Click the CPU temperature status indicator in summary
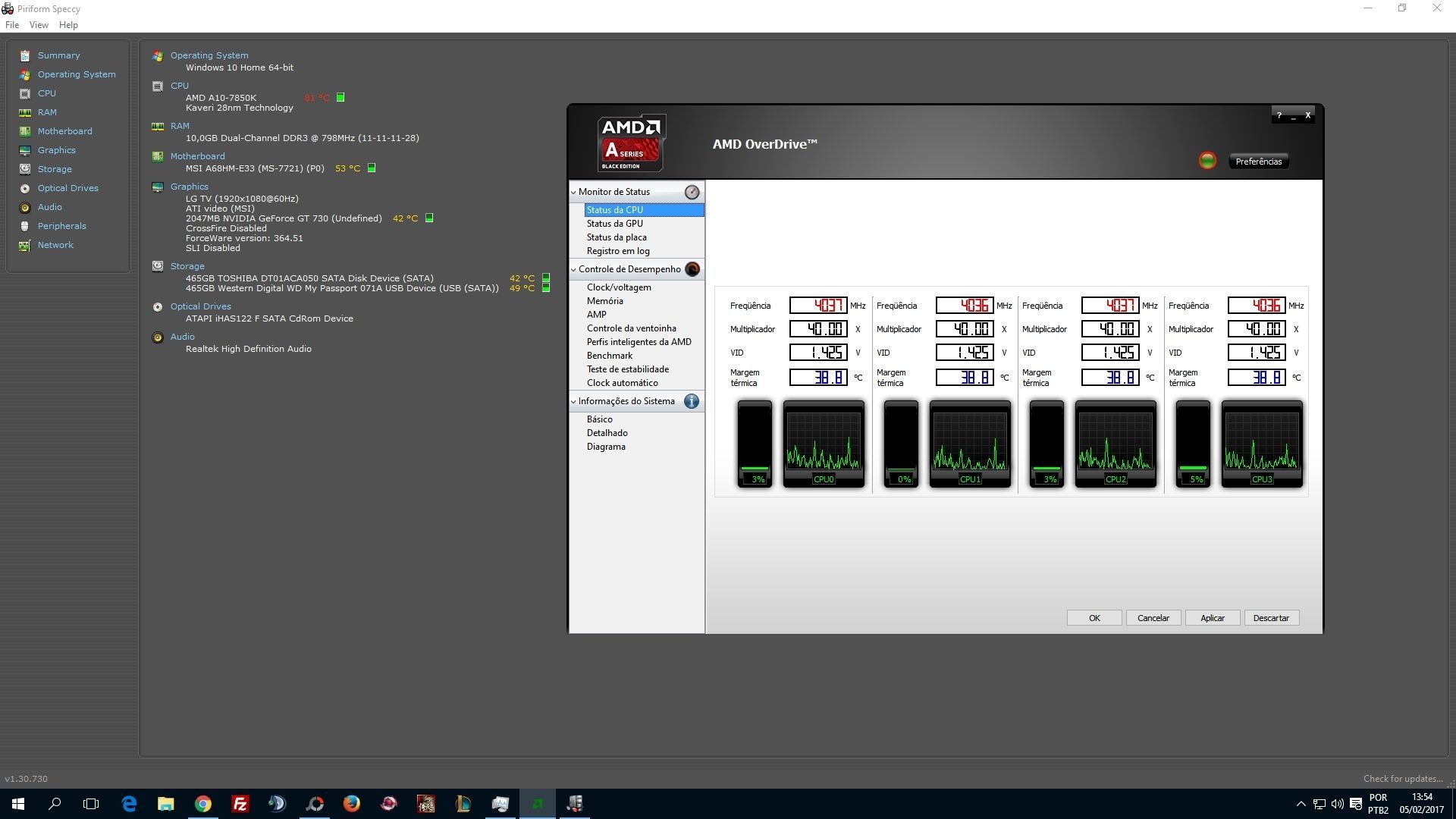This screenshot has width=1456, height=819. [340, 97]
